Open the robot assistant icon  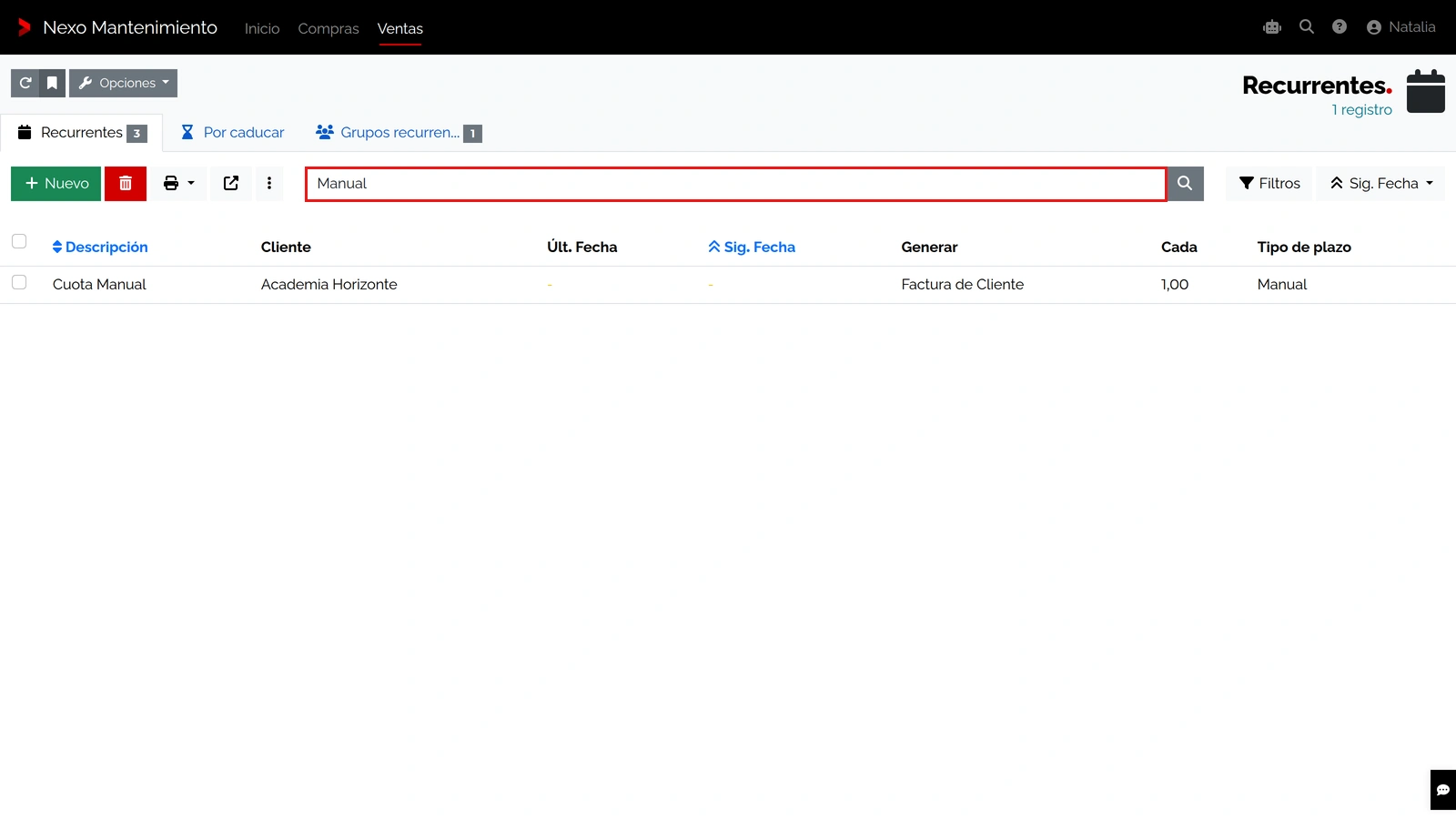[1272, 27]
